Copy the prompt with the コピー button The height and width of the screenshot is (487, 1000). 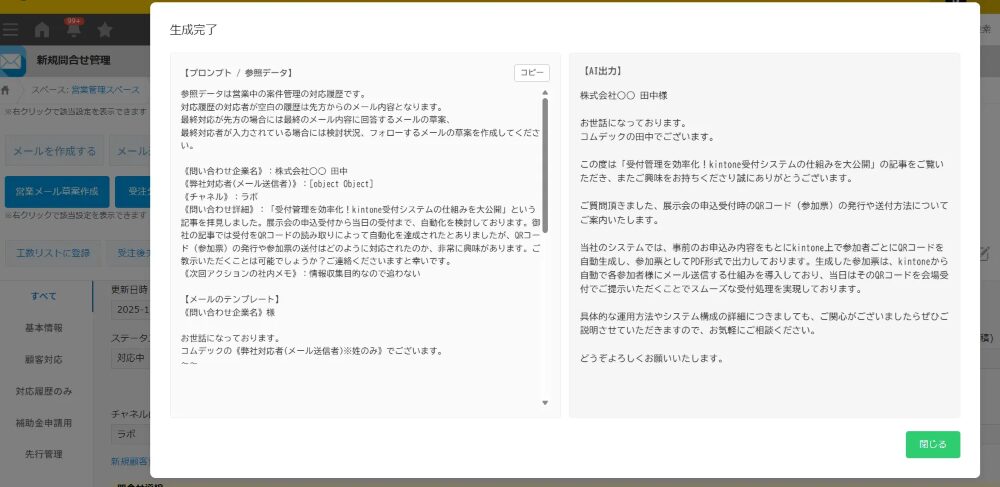(x=531, y=73)
